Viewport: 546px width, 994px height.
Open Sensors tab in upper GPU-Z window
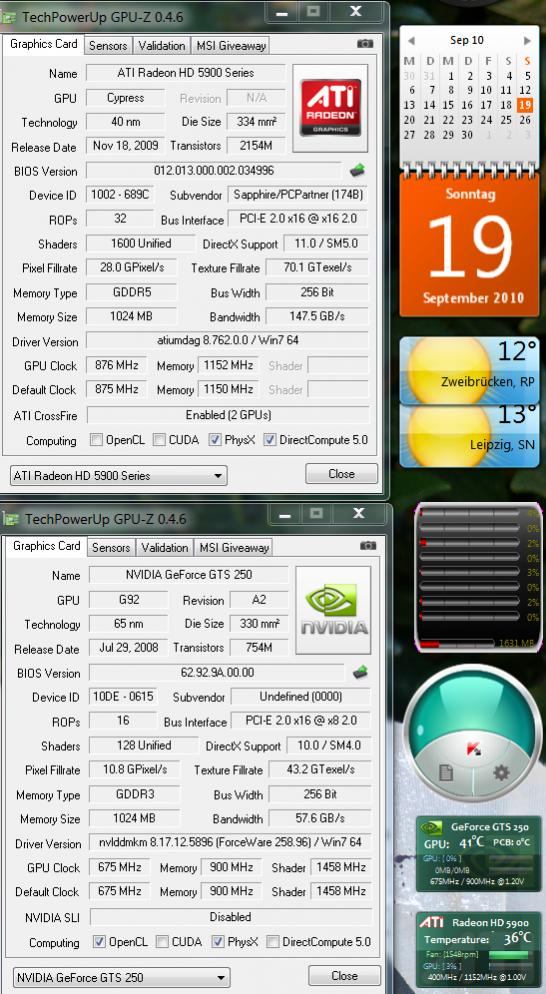108,46
